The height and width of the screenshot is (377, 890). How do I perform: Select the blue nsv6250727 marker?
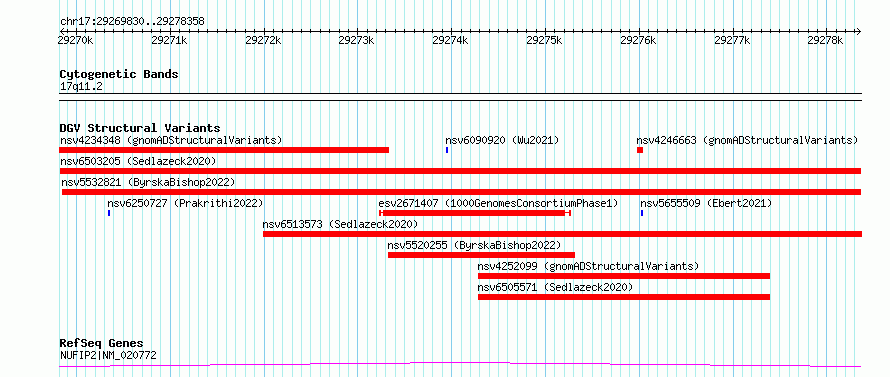(109, 213)
